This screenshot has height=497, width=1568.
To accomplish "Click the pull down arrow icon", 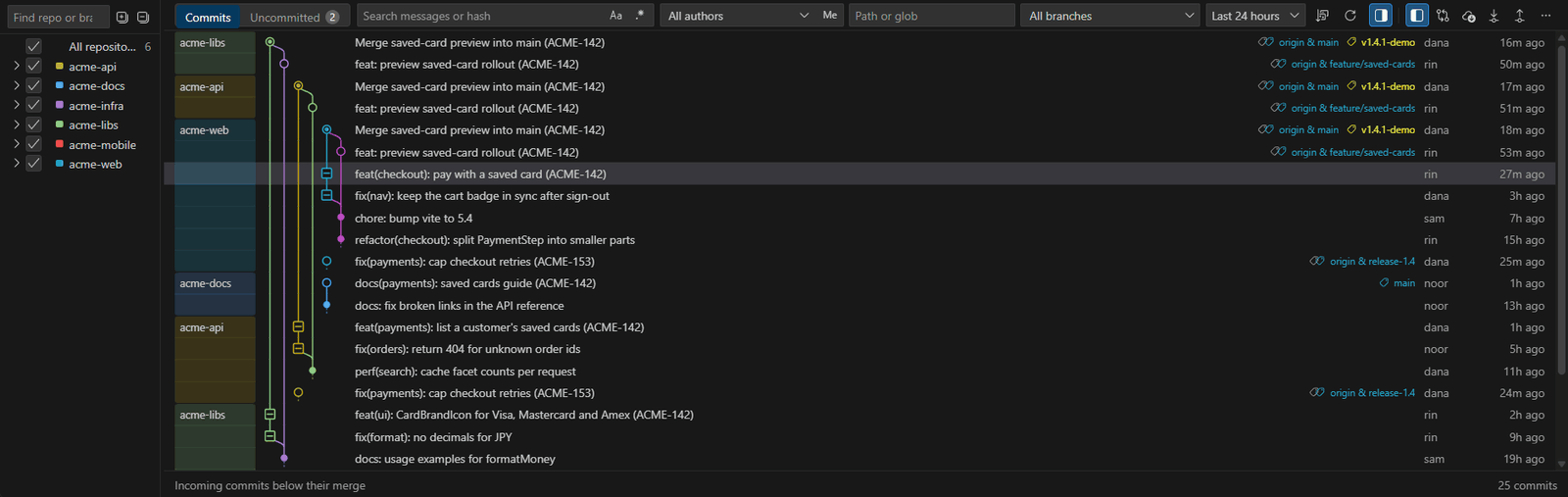I will pos(1494,16).
